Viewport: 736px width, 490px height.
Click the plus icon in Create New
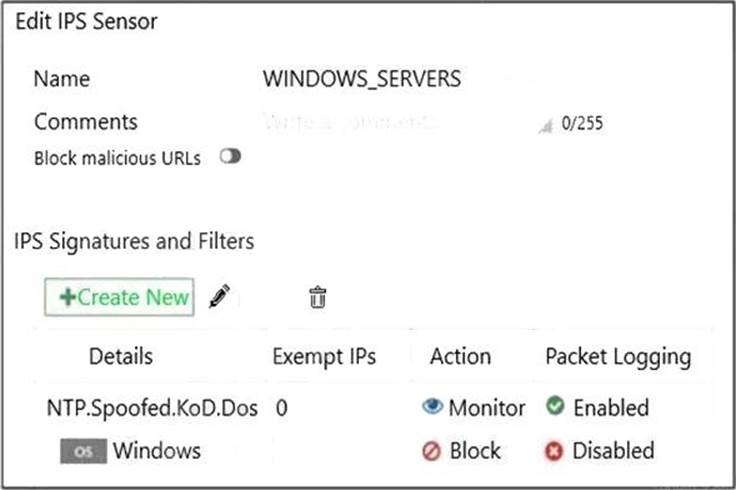click(x=69, y=297)
